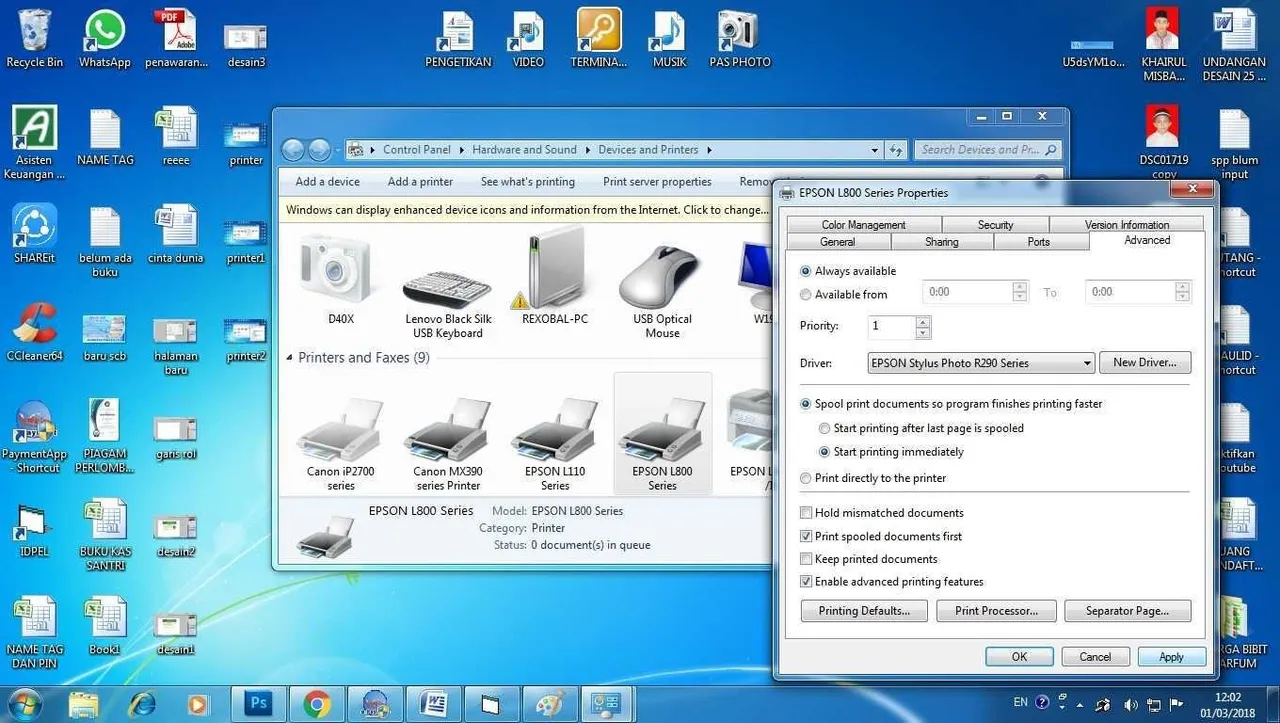Open Photoshop from the taskbar
This screenshot has height=723, width=1280.
pyautogui.click(x=259, y=704)
